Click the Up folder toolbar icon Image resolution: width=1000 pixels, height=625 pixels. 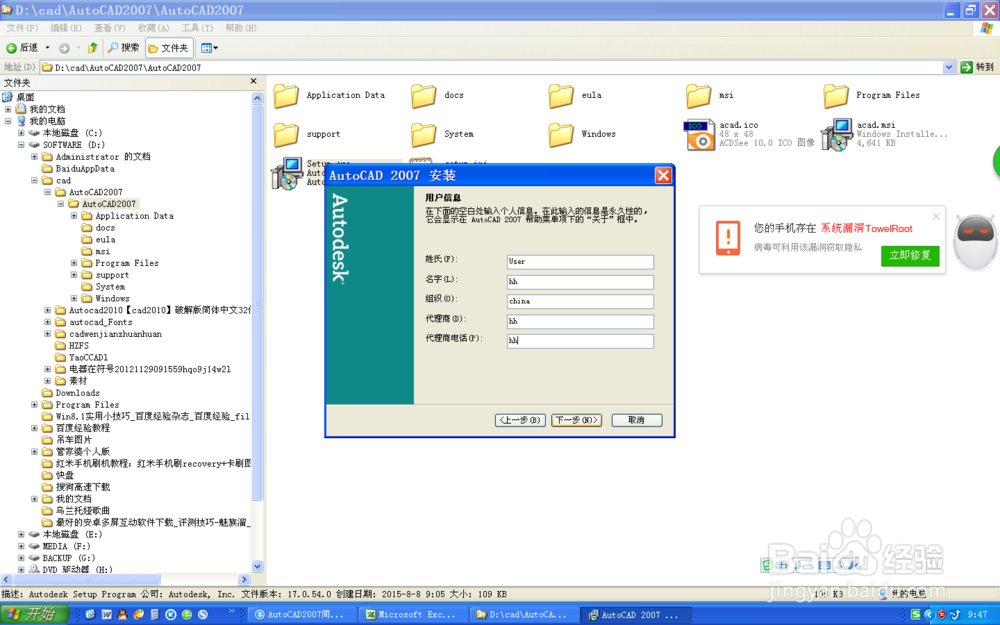coord(92,48)
